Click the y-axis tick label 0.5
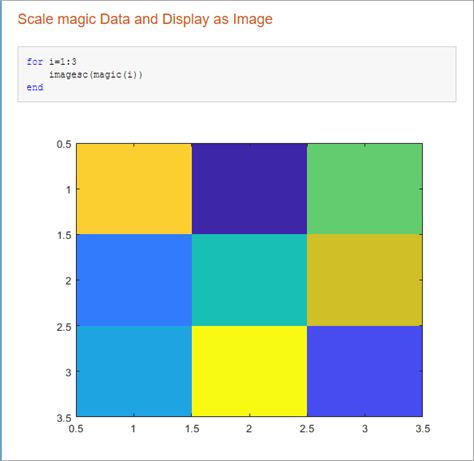The width and height of the screenshot is (474, 461). [64, 144]
